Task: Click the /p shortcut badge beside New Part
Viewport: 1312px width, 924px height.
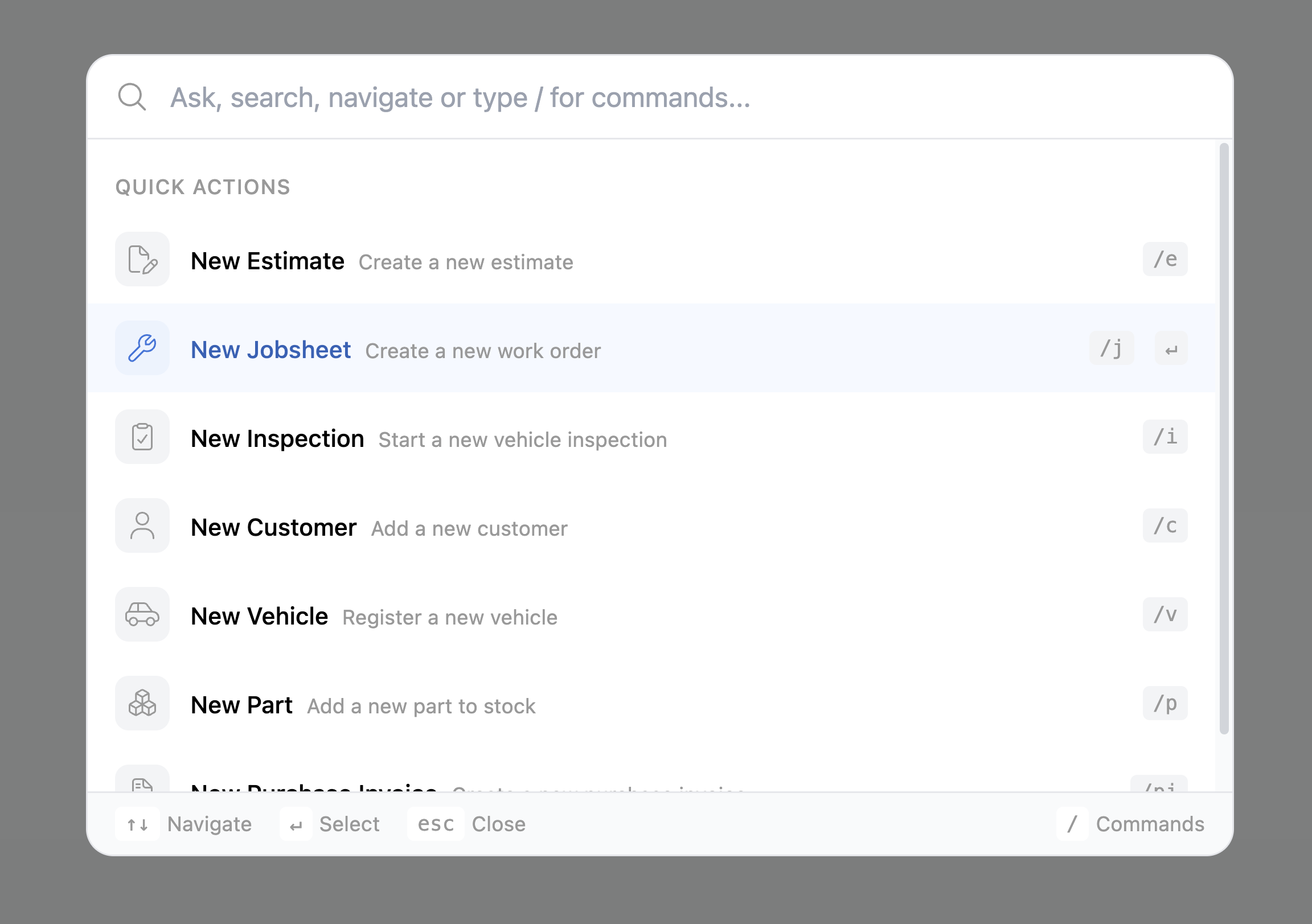Action: click(1165, 704)
